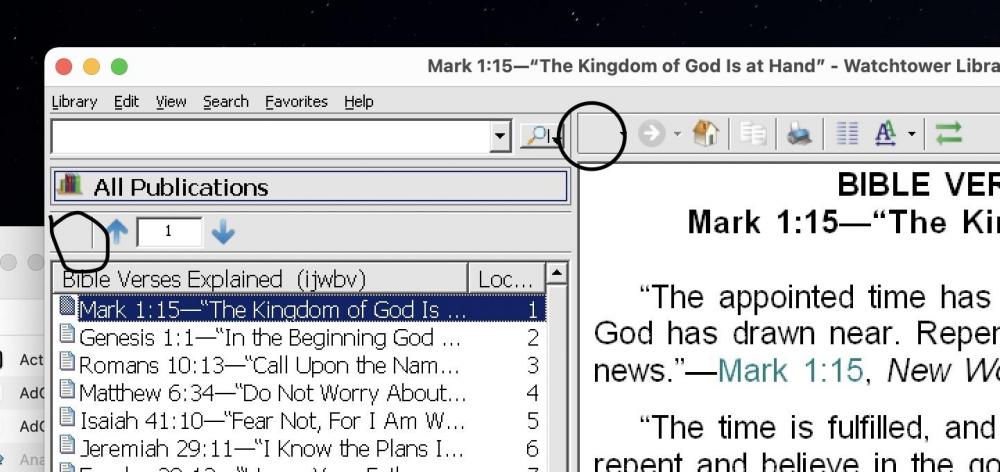The height and width of the screenshot is (472, 1000).
Task: Click the blue down arrow for next result
Action: (223, 232)
